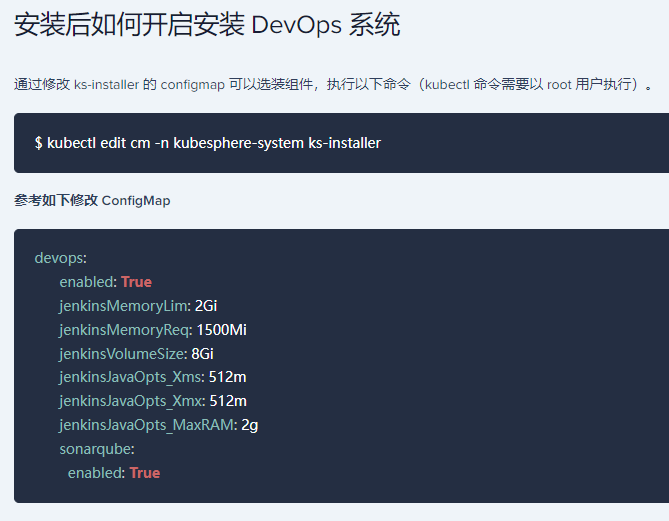The width and height of the screenshot is (669, 521).
Task: Click the first 'enabled: True' line under devops
Action: [x=106, y=282]
